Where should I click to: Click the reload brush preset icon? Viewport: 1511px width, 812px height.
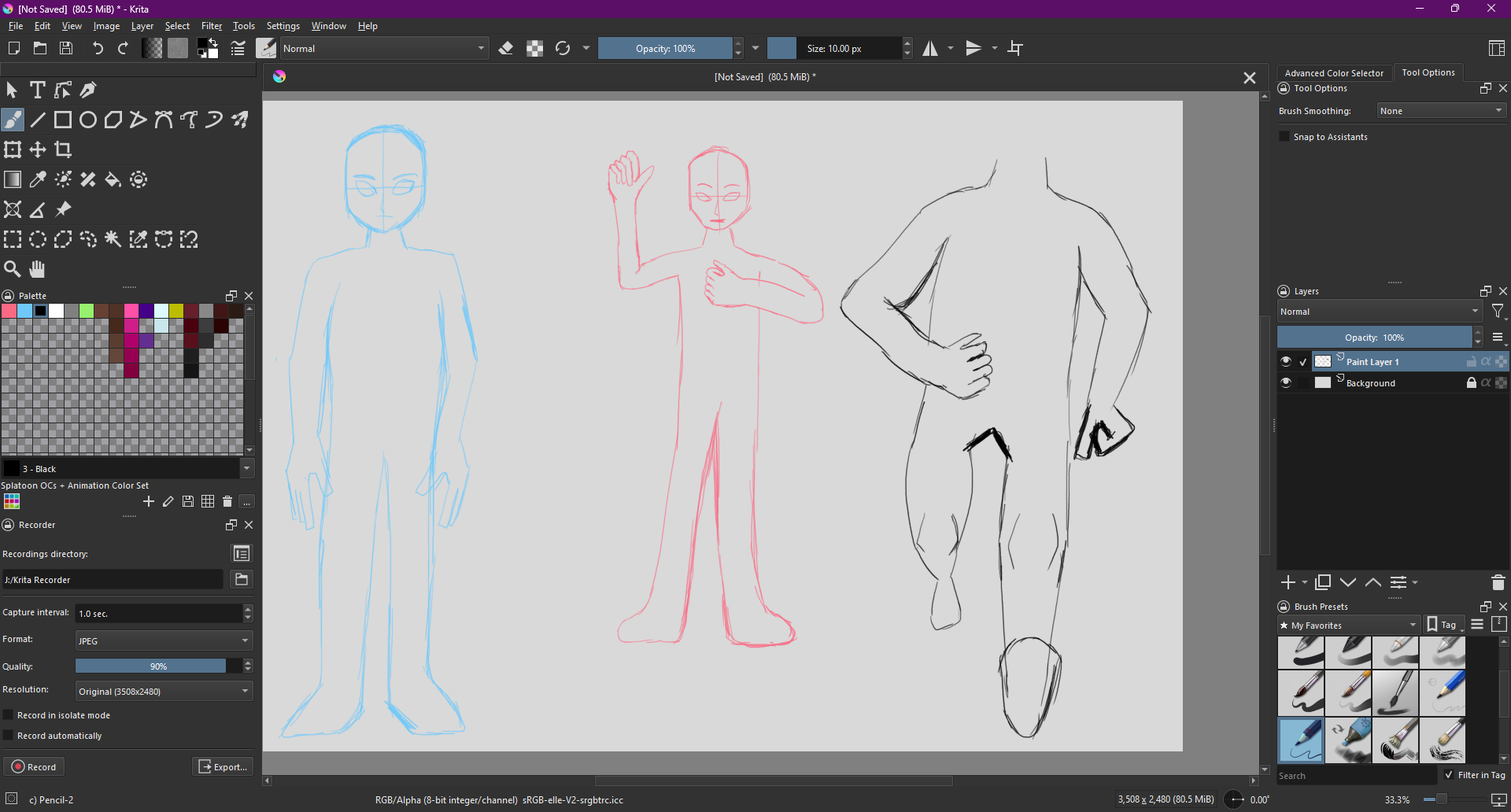563,48
